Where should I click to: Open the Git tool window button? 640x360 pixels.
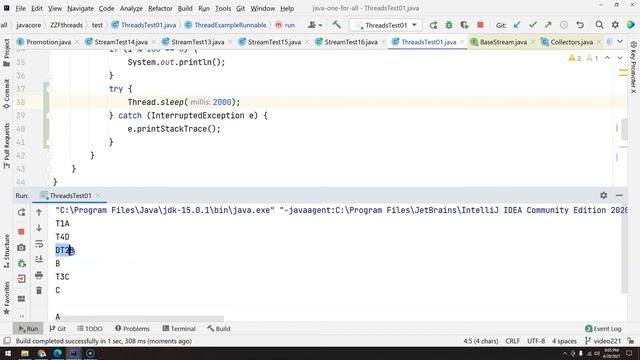point(58,329)
